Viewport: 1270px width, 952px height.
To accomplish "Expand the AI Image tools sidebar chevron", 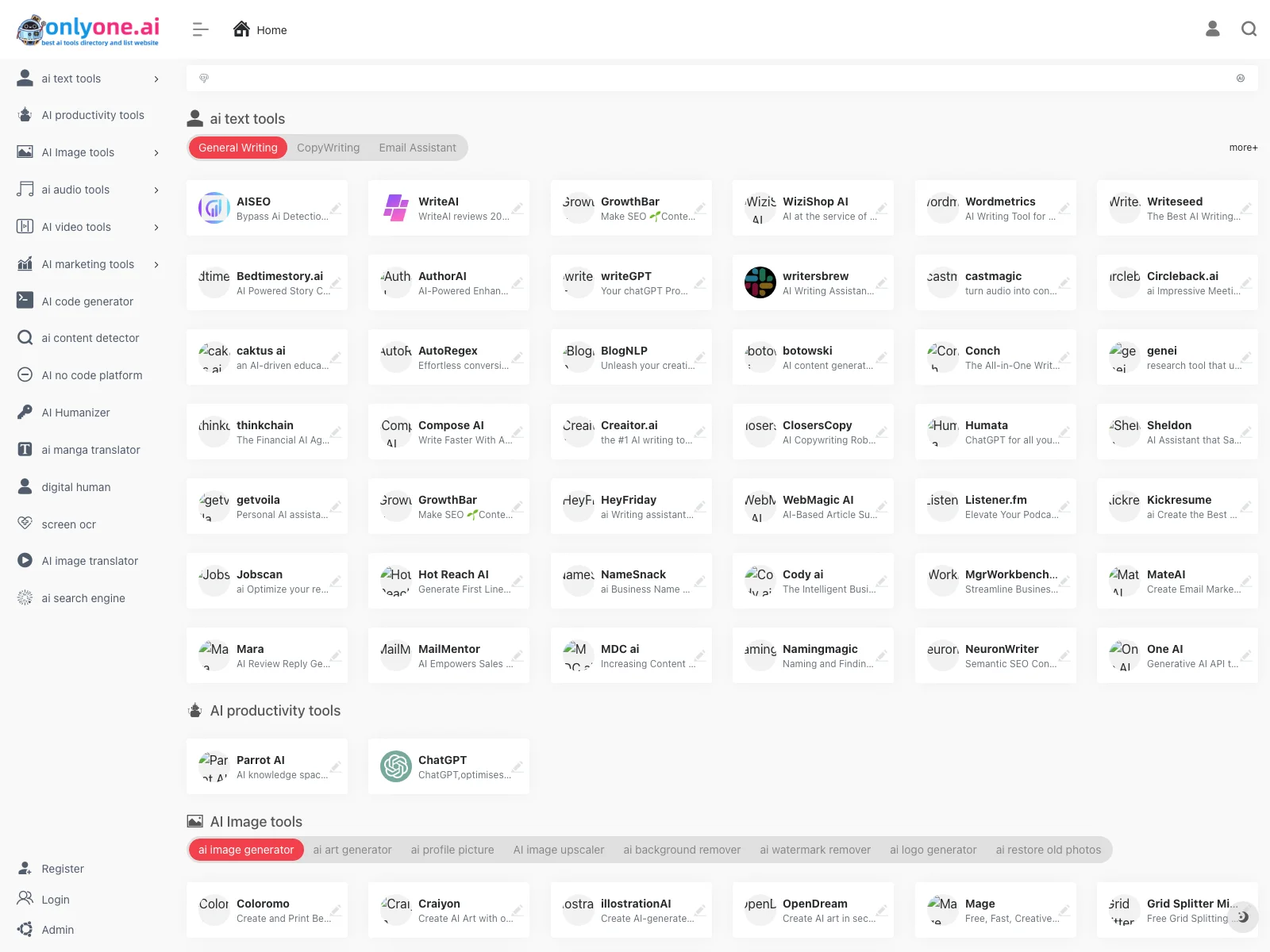I will [156, 152].
